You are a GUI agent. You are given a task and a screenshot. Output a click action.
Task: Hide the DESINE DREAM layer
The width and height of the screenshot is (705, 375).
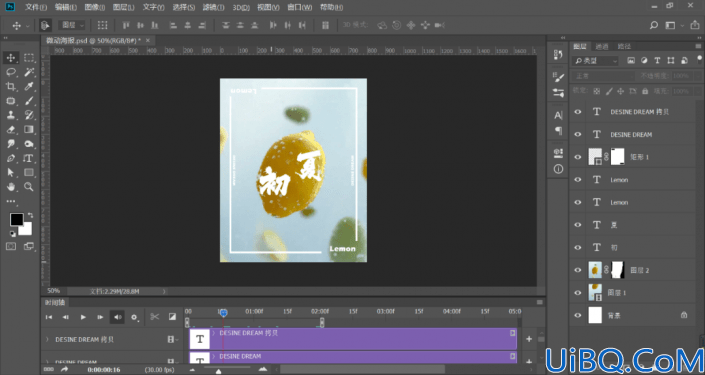(578, 134)
